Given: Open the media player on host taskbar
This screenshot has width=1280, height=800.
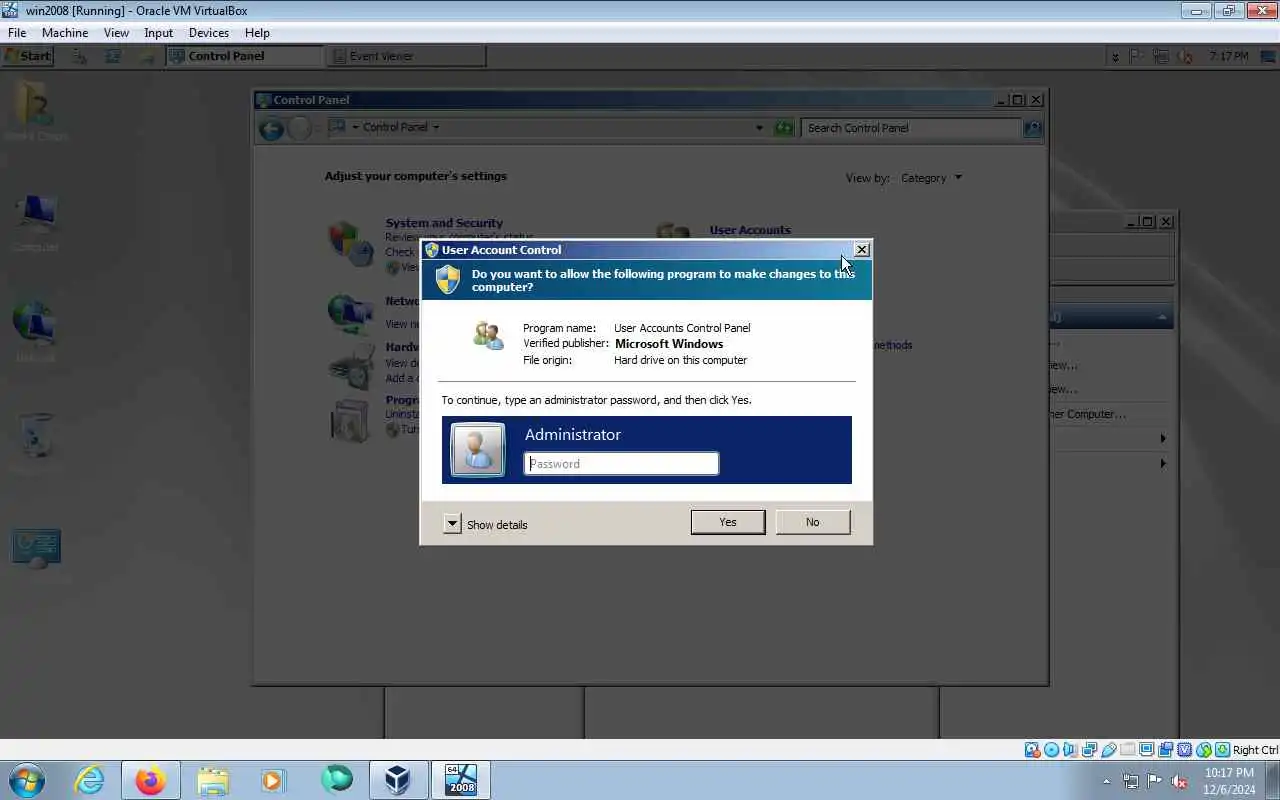Looking at the screenshot, I should [x=274, y=780].
